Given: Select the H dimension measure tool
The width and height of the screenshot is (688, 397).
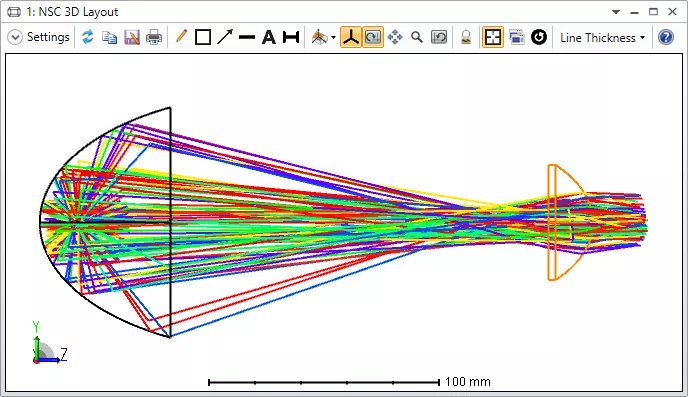Looking at the screenshot, I should pyautogui.click(x=290, y=37).
